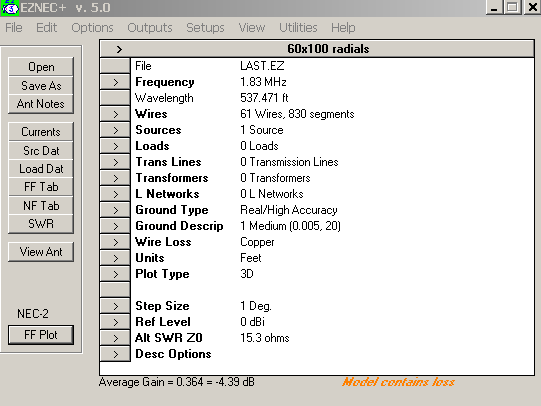
Task: Click the Open button
Action: [x=41, y=67]
